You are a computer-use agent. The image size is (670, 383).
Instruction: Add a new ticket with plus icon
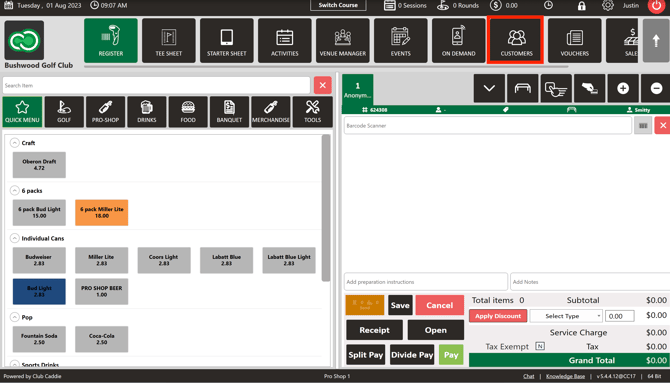[x=623, y=88]
